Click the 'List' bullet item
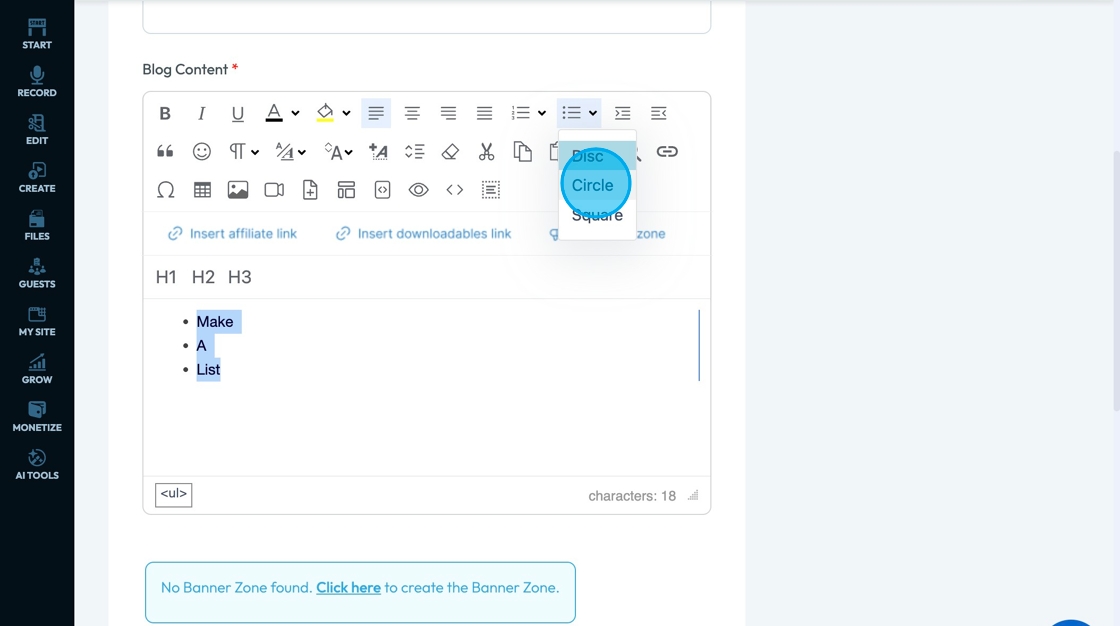The image size is (1120, 626). click(x=209, y=369)
